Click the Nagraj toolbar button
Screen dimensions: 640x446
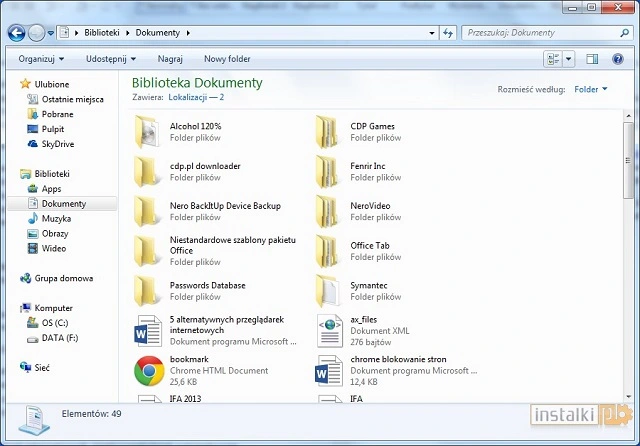coord(170,59)
